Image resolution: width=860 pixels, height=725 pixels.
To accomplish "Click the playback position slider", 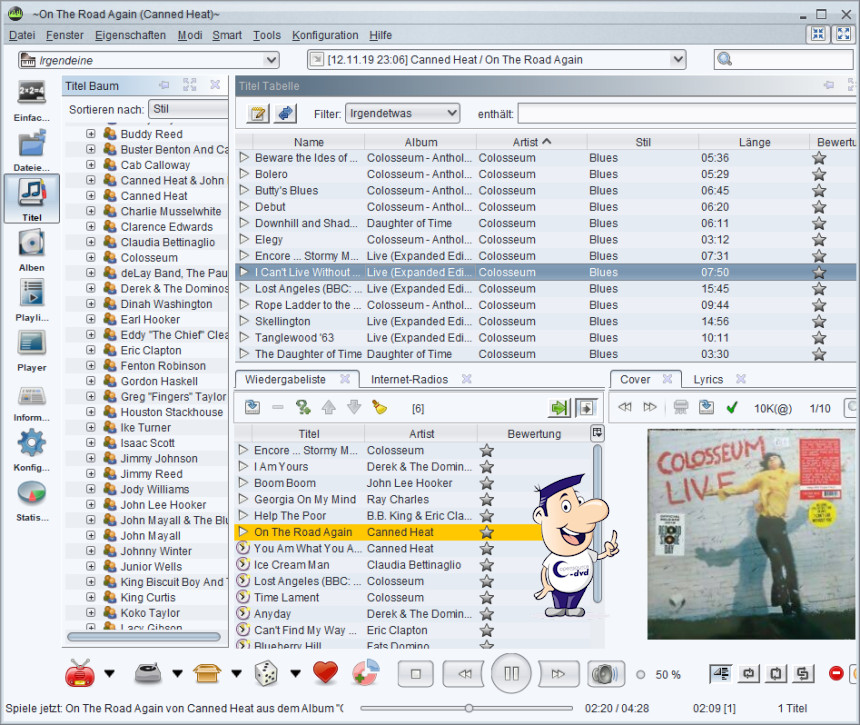I will click(x=468, y=708).
